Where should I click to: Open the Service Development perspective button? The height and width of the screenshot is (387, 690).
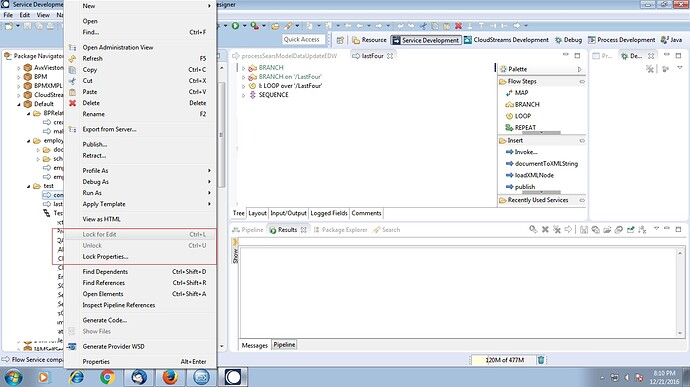[426, 40]
